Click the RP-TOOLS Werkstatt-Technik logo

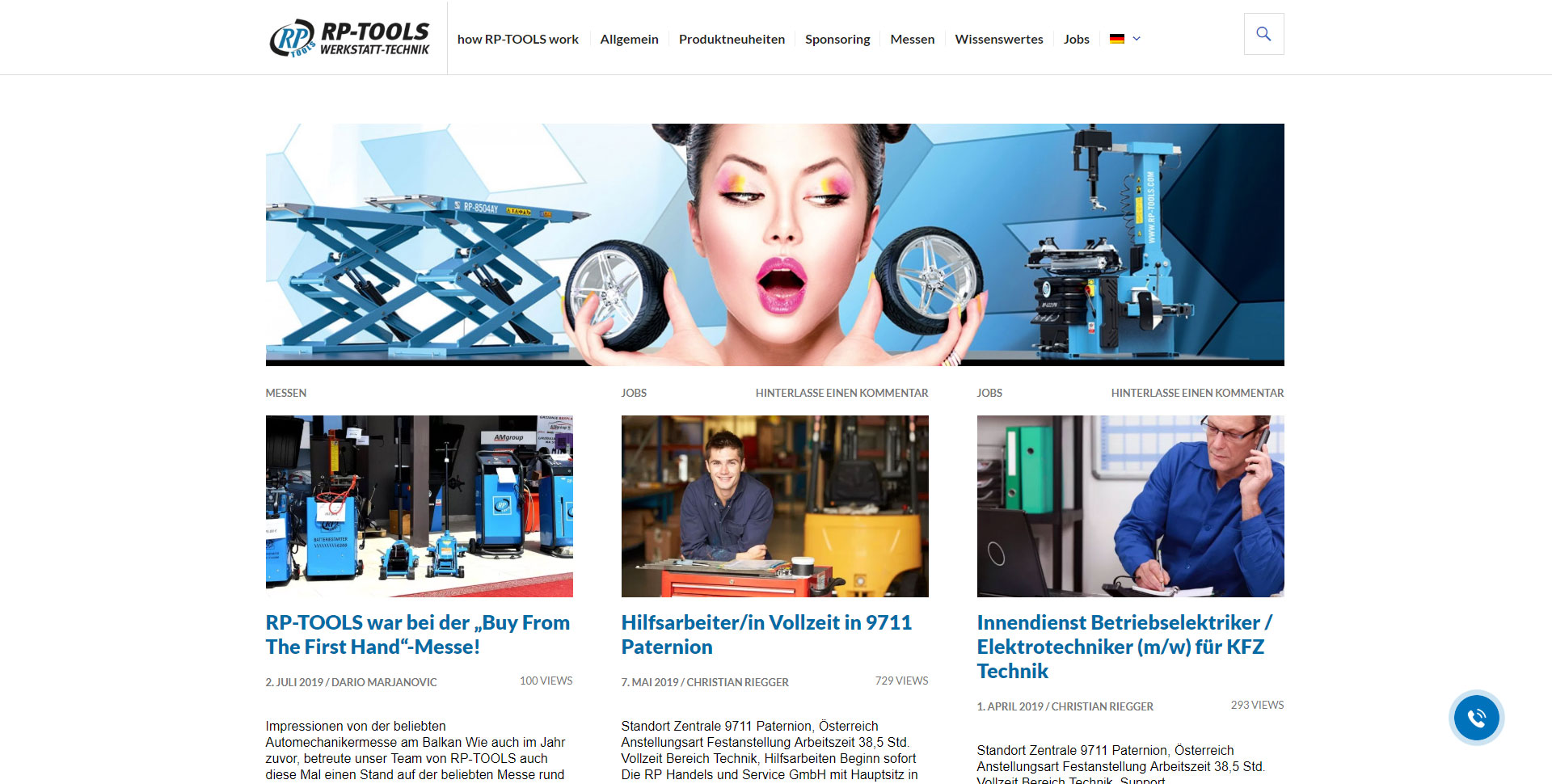(x=349, y=38)
